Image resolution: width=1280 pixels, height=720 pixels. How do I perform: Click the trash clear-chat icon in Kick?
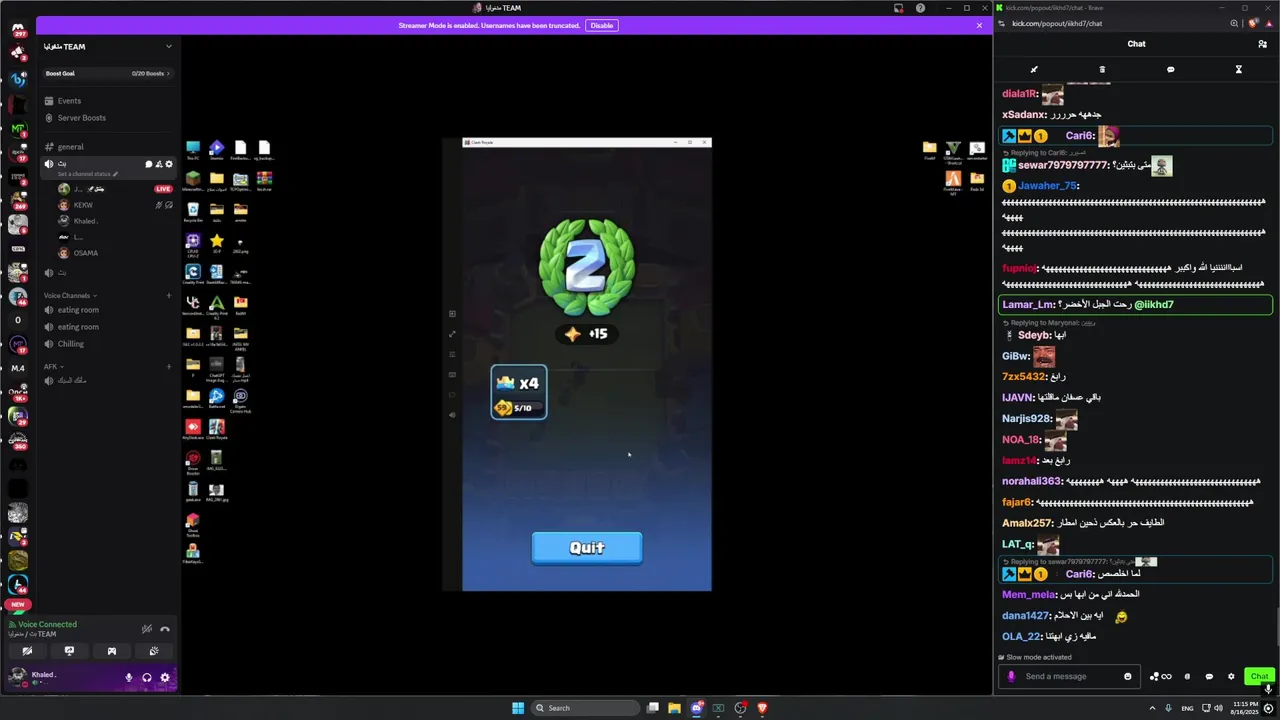(1102, 70)
